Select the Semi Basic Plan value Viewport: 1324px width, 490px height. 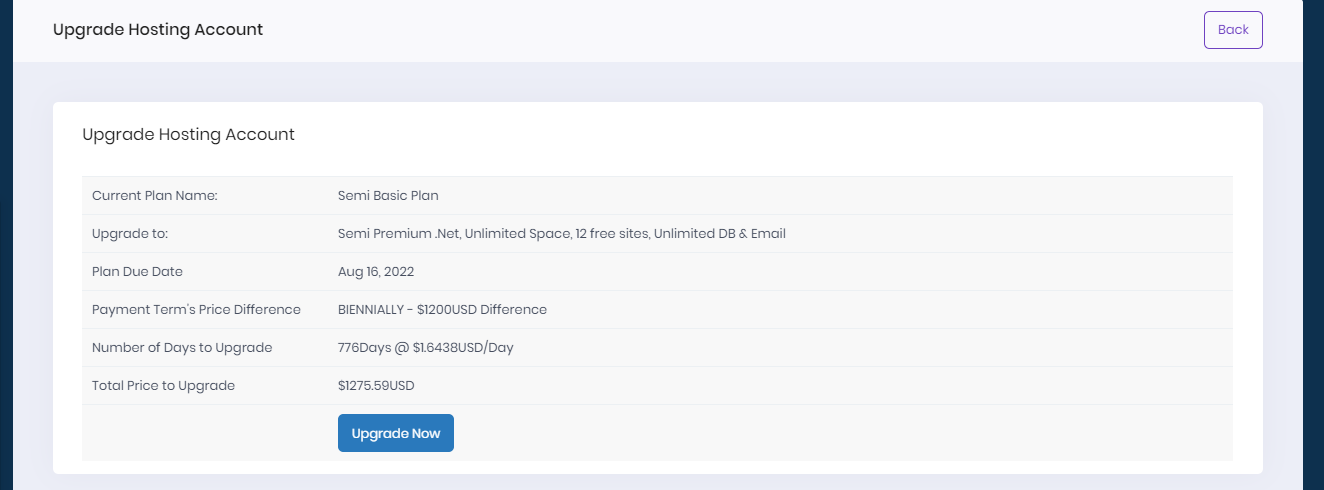coord(388,196)
